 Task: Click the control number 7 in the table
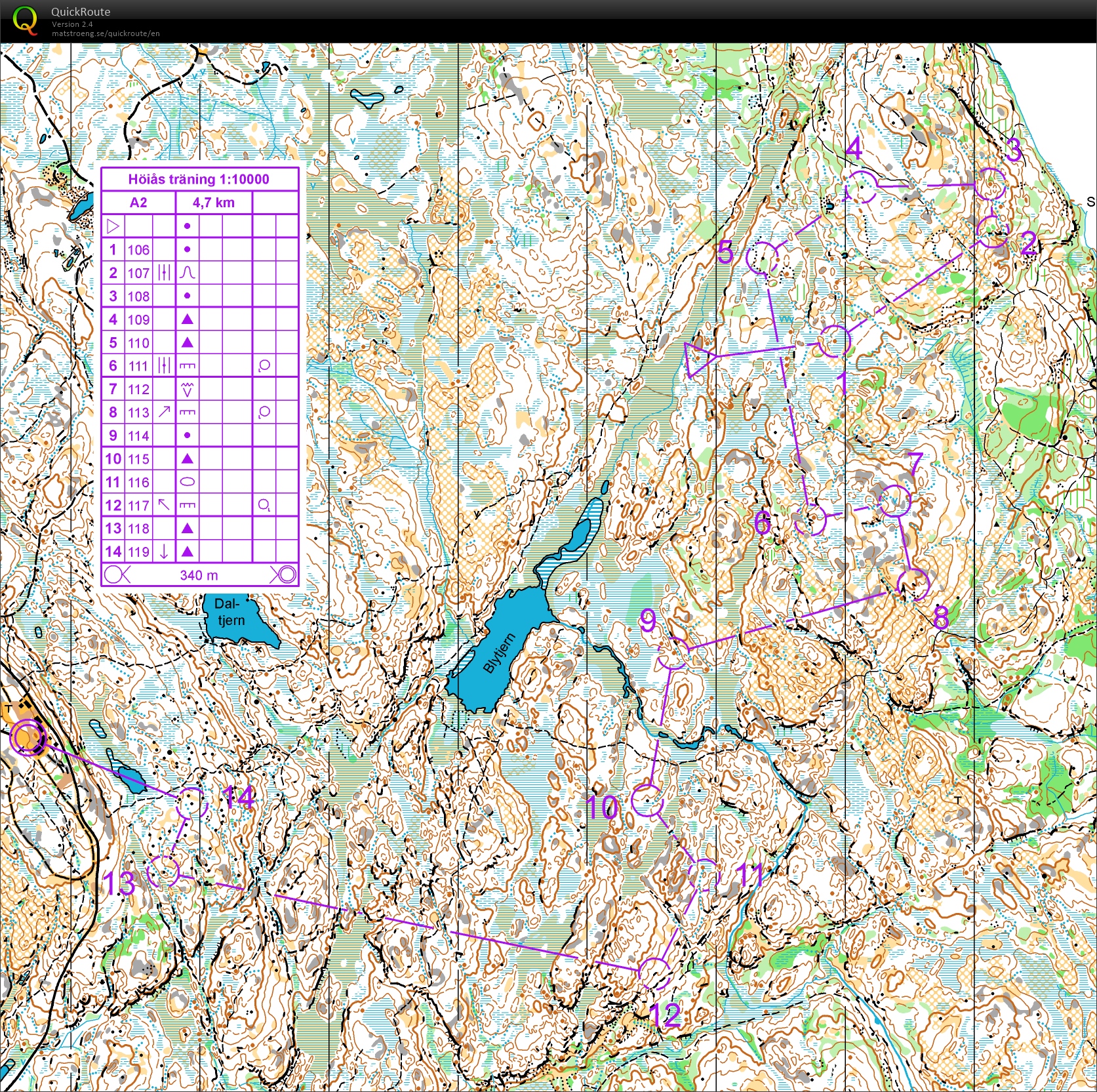[x=113, y=389]
